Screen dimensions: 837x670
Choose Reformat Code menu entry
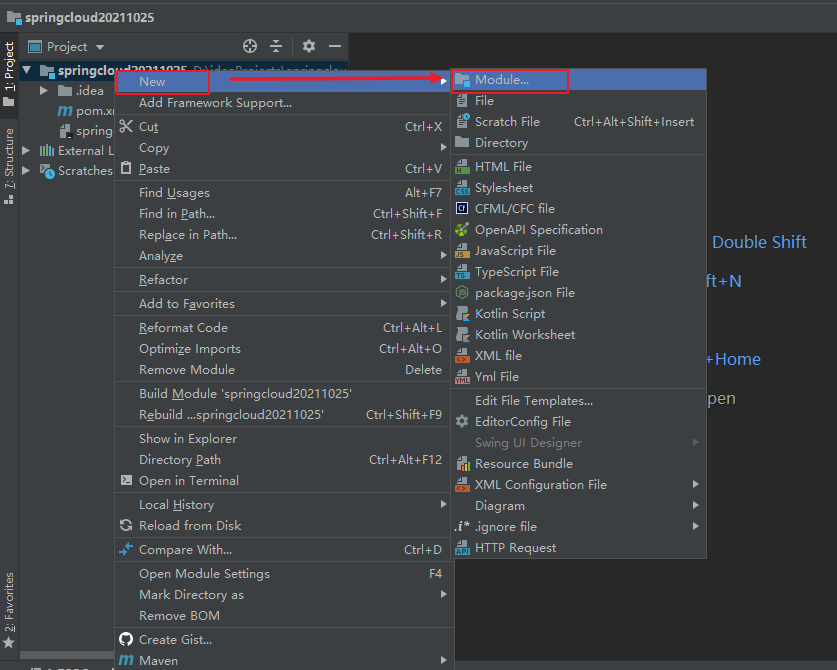[283, 328]
